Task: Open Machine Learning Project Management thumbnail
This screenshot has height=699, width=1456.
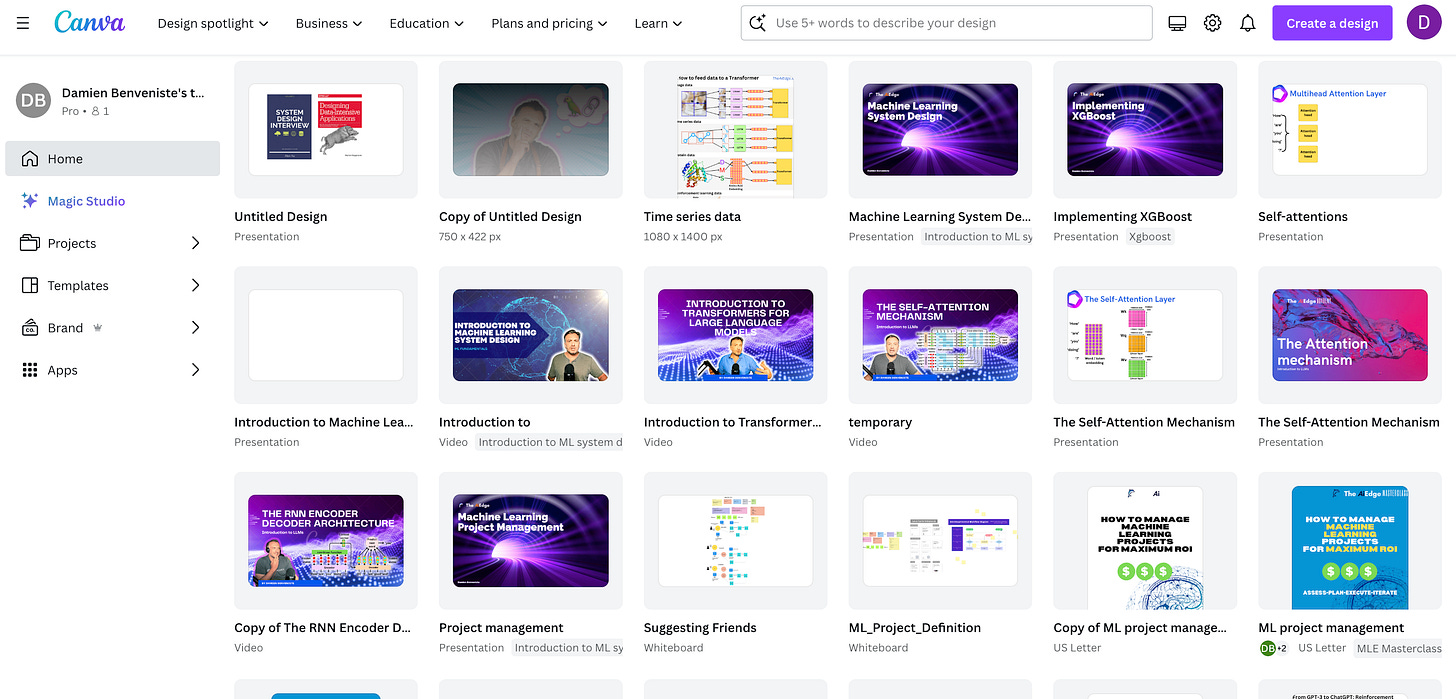Action: (530, 541)
